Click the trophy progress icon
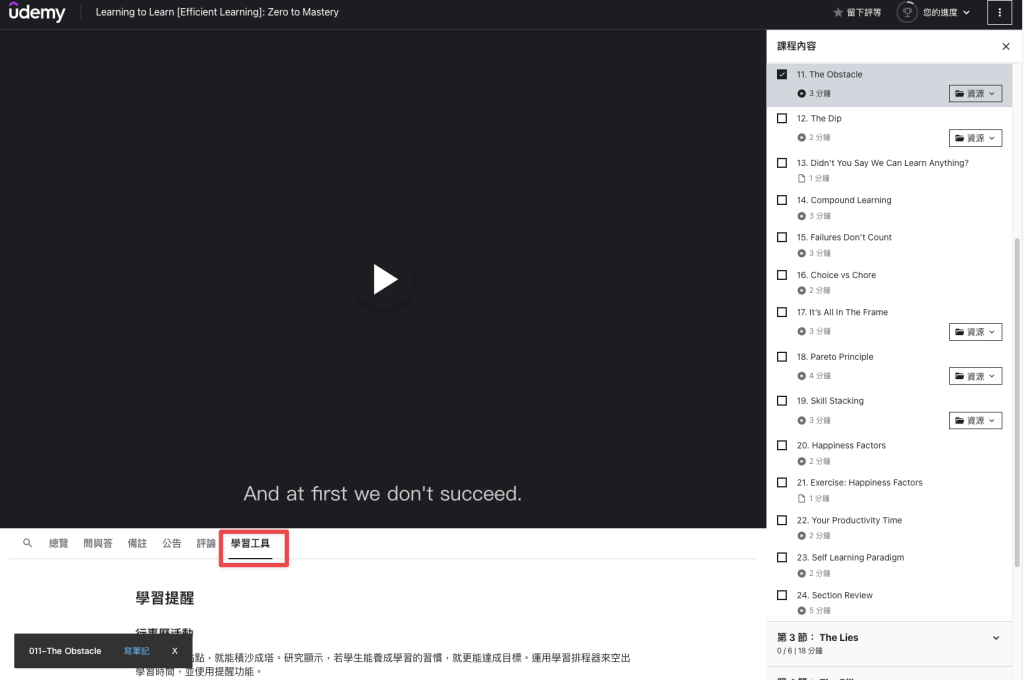1024x680 pixels. (x=907, y=13)
